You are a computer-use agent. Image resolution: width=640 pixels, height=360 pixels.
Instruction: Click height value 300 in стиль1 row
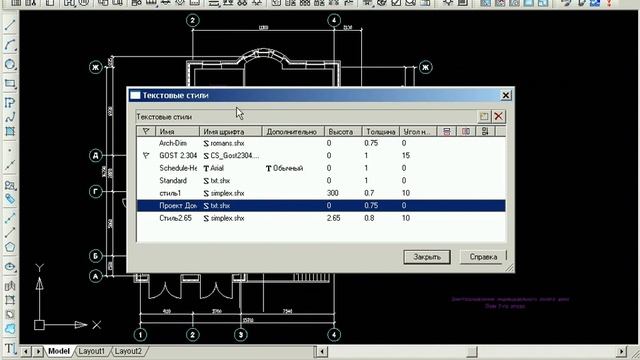[x=333, y=193]
